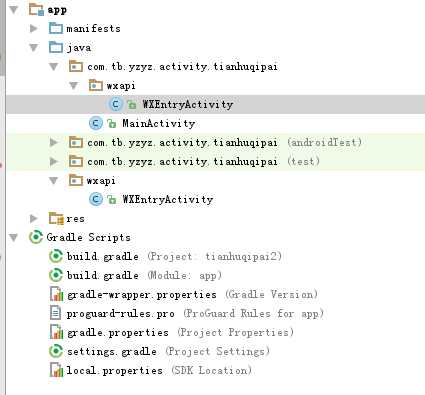Open proguard-rules.pro file
This screenshot has width=425, height=395.
tap(195, 314)
